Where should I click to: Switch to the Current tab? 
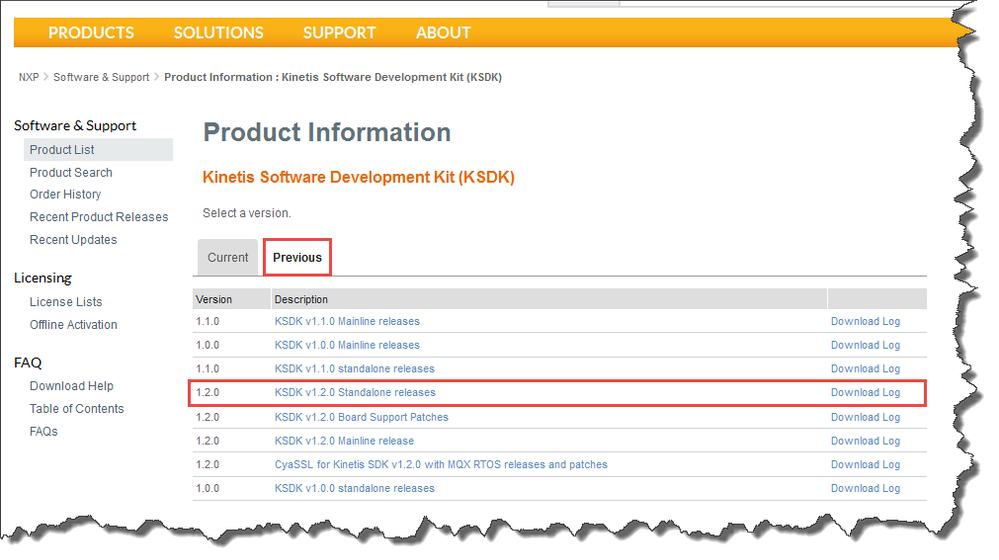tap(228, 257)
